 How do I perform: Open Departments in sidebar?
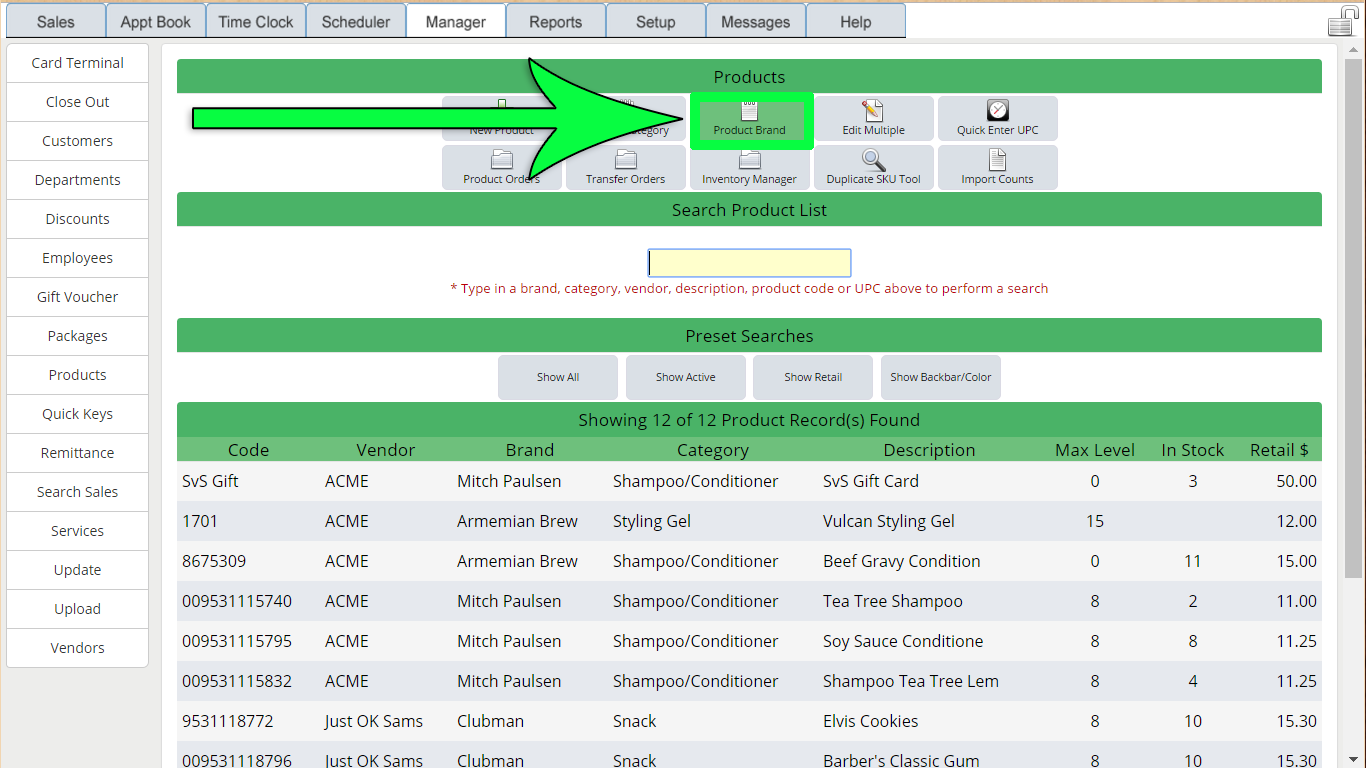click(77, 180)
